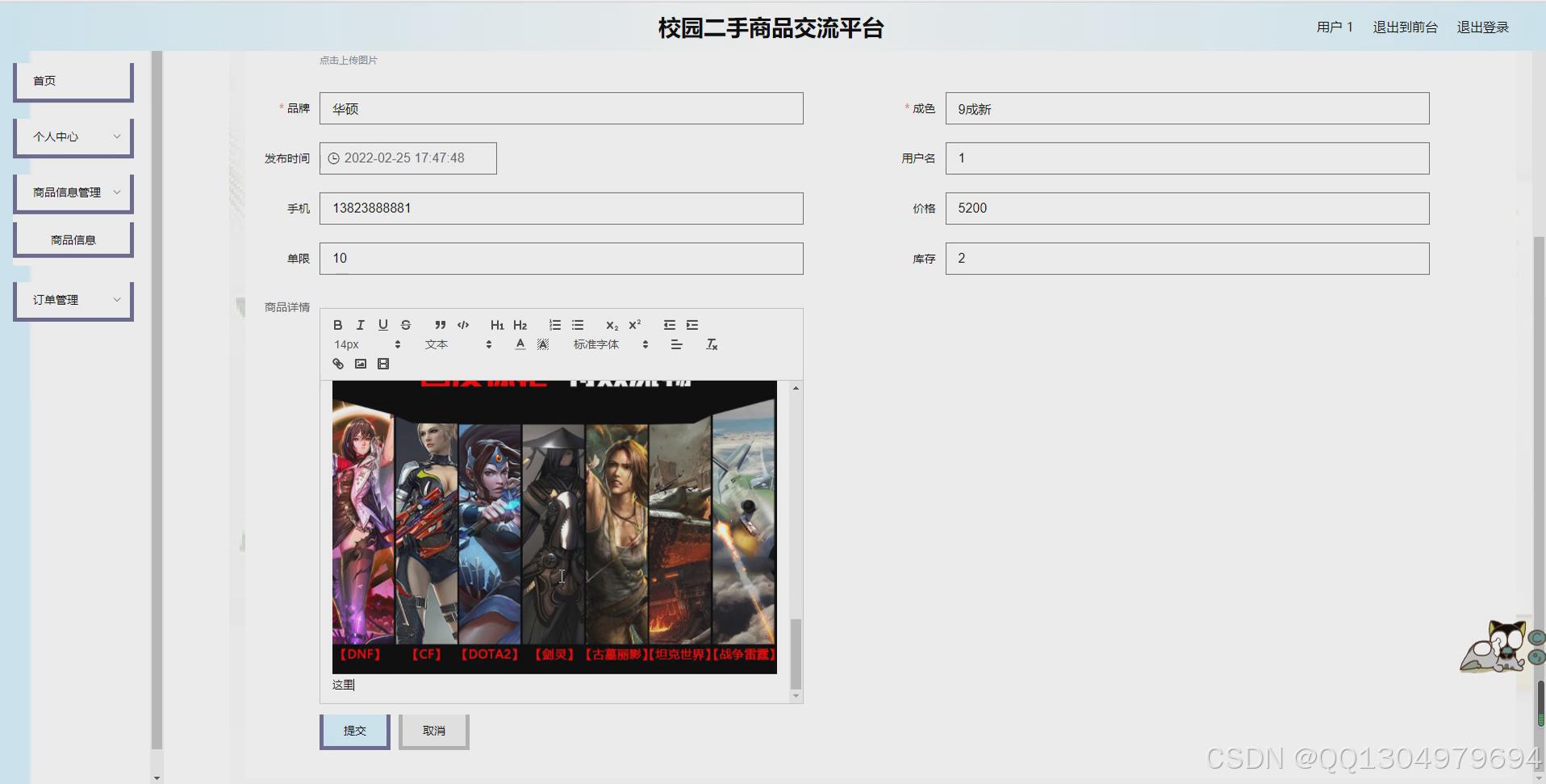1546x784 pixels.
Task: Toggle strikethrough formatting in editor
Action: 405,325
